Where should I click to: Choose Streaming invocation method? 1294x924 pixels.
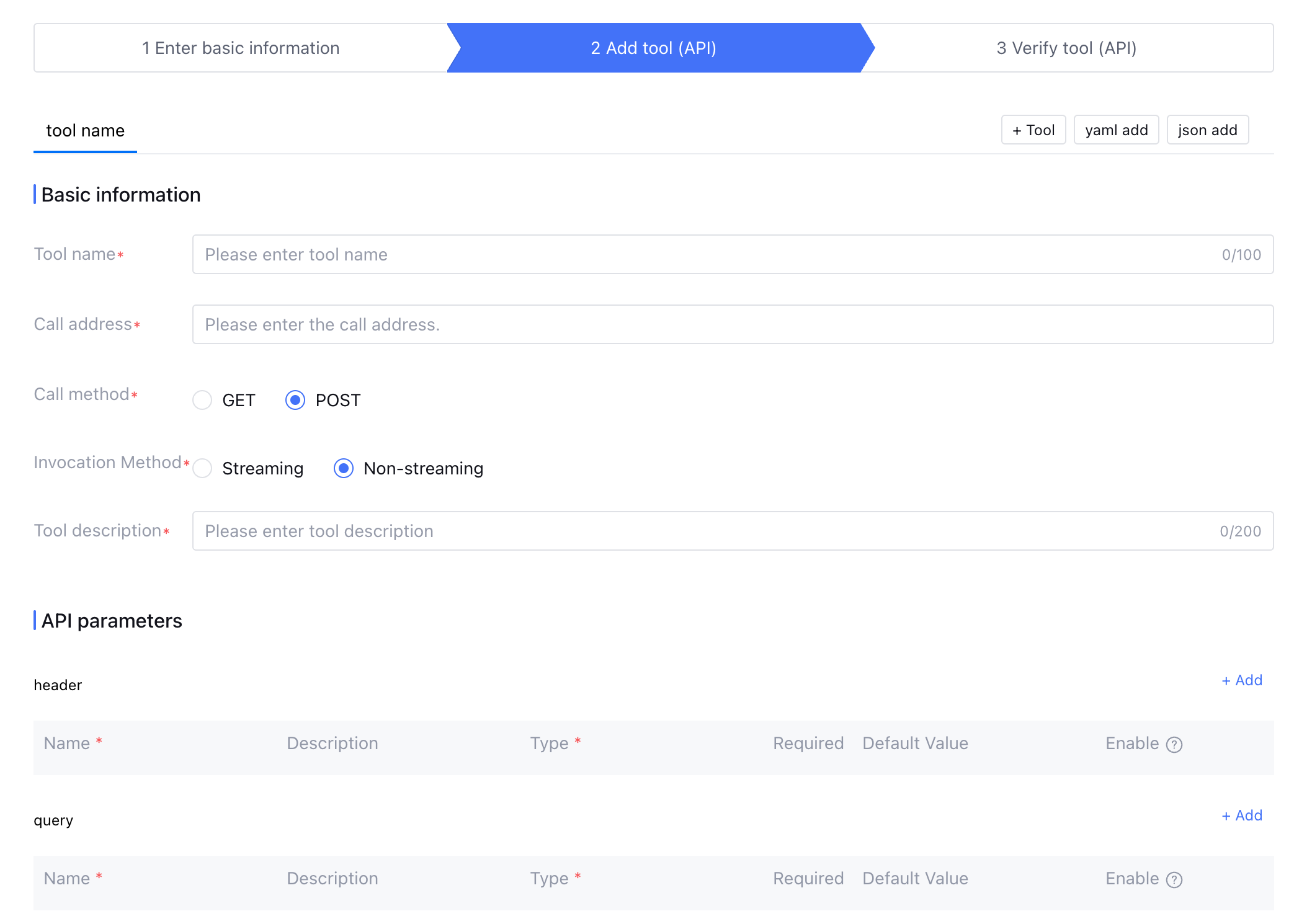[202, 468]
